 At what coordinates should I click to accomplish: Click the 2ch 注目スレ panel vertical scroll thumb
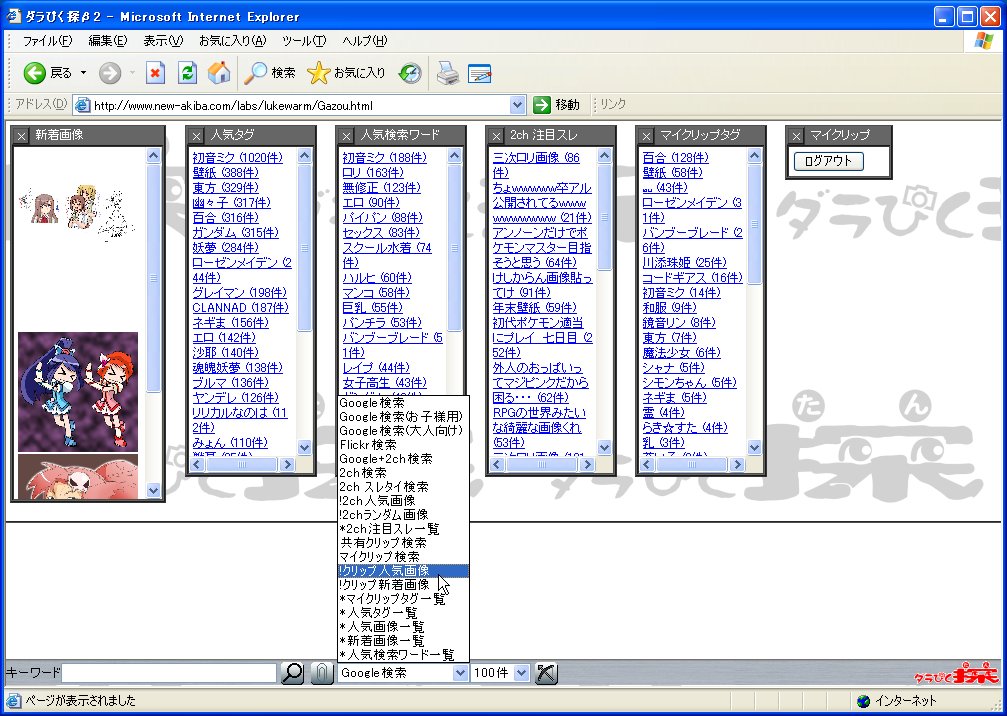pyautogui.click(x=604, y=217)
